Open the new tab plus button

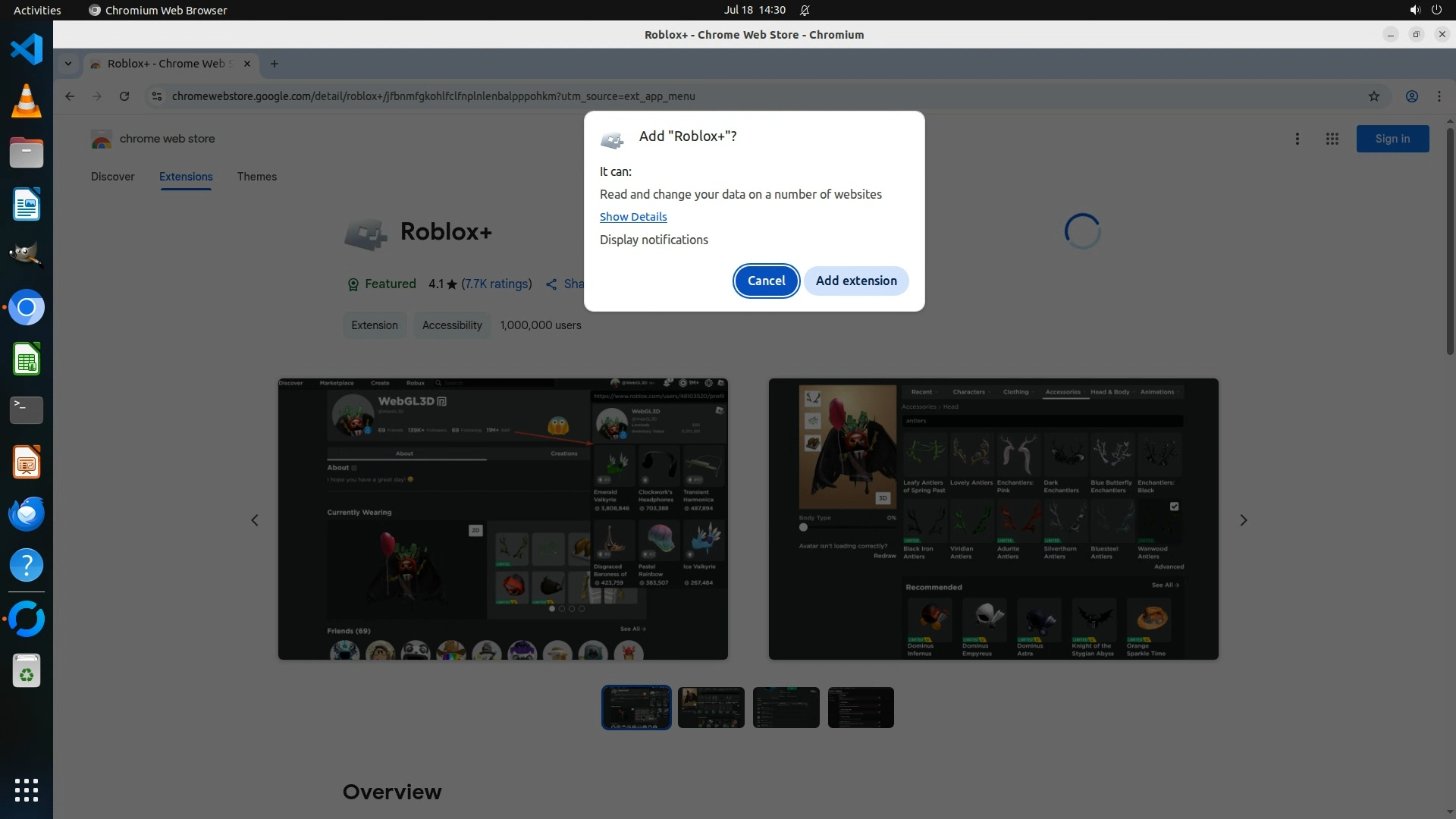coord(275,64)
